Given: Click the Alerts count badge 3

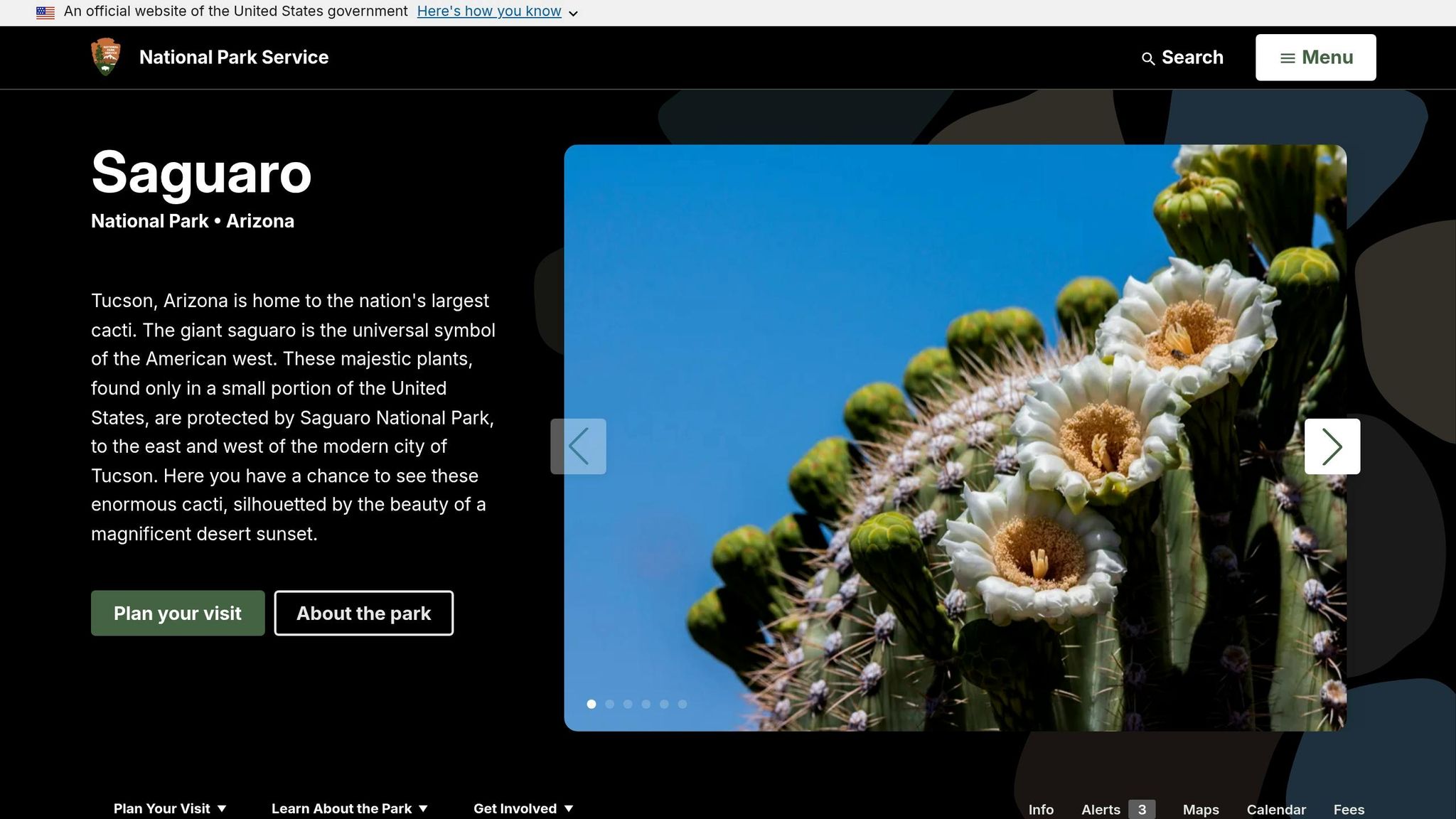Looking at the screenshot, I should (x=1142, y=810).
